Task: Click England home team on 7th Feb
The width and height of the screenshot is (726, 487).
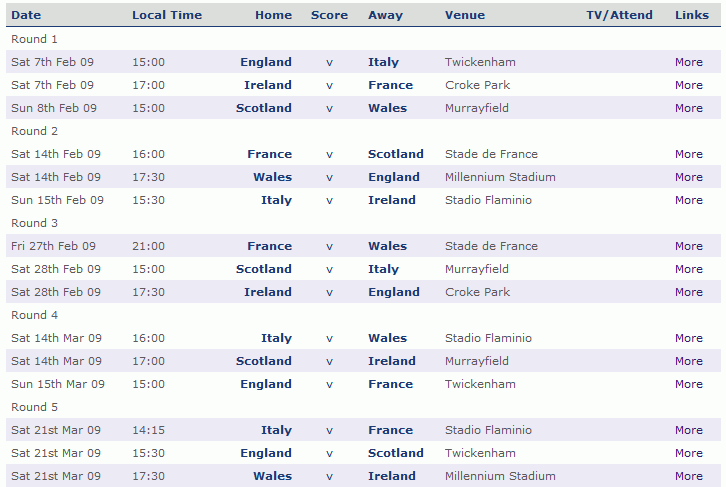Action: click(x=266, y=62)
